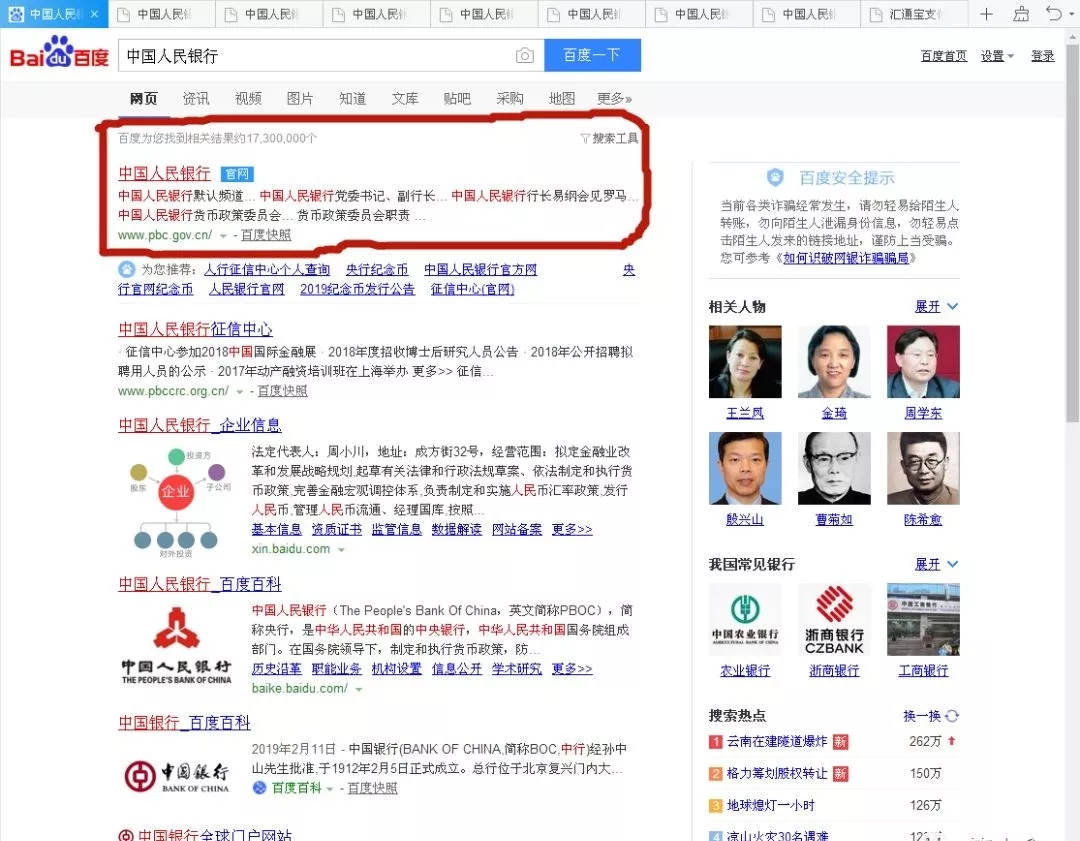Image resolution: width=1080 pixels, height=841 pixels.
Task: Open 搜索工具 filter tool
Action: 610,138
